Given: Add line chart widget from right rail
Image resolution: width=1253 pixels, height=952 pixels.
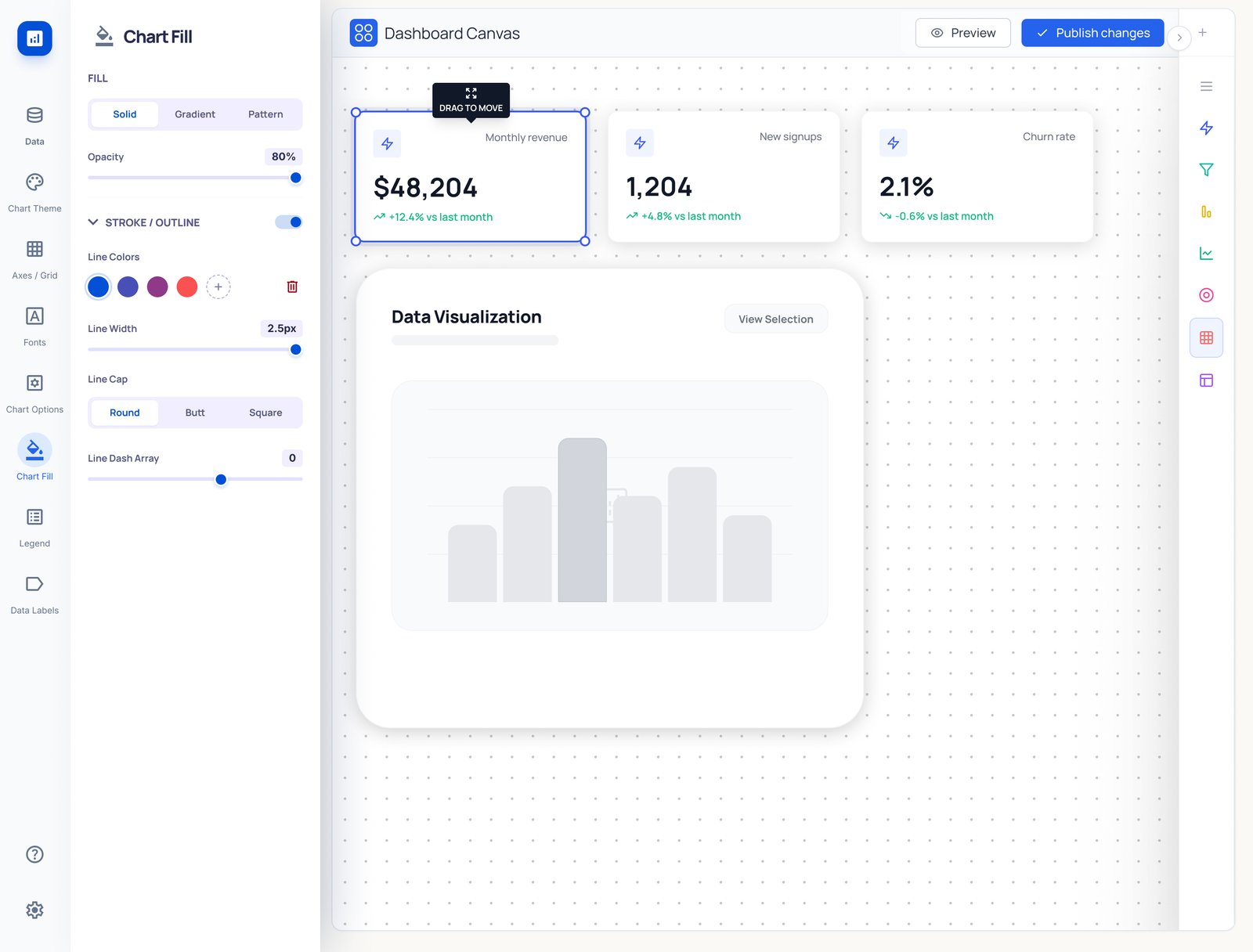Looking at the screenshot, I should 1206,254.
